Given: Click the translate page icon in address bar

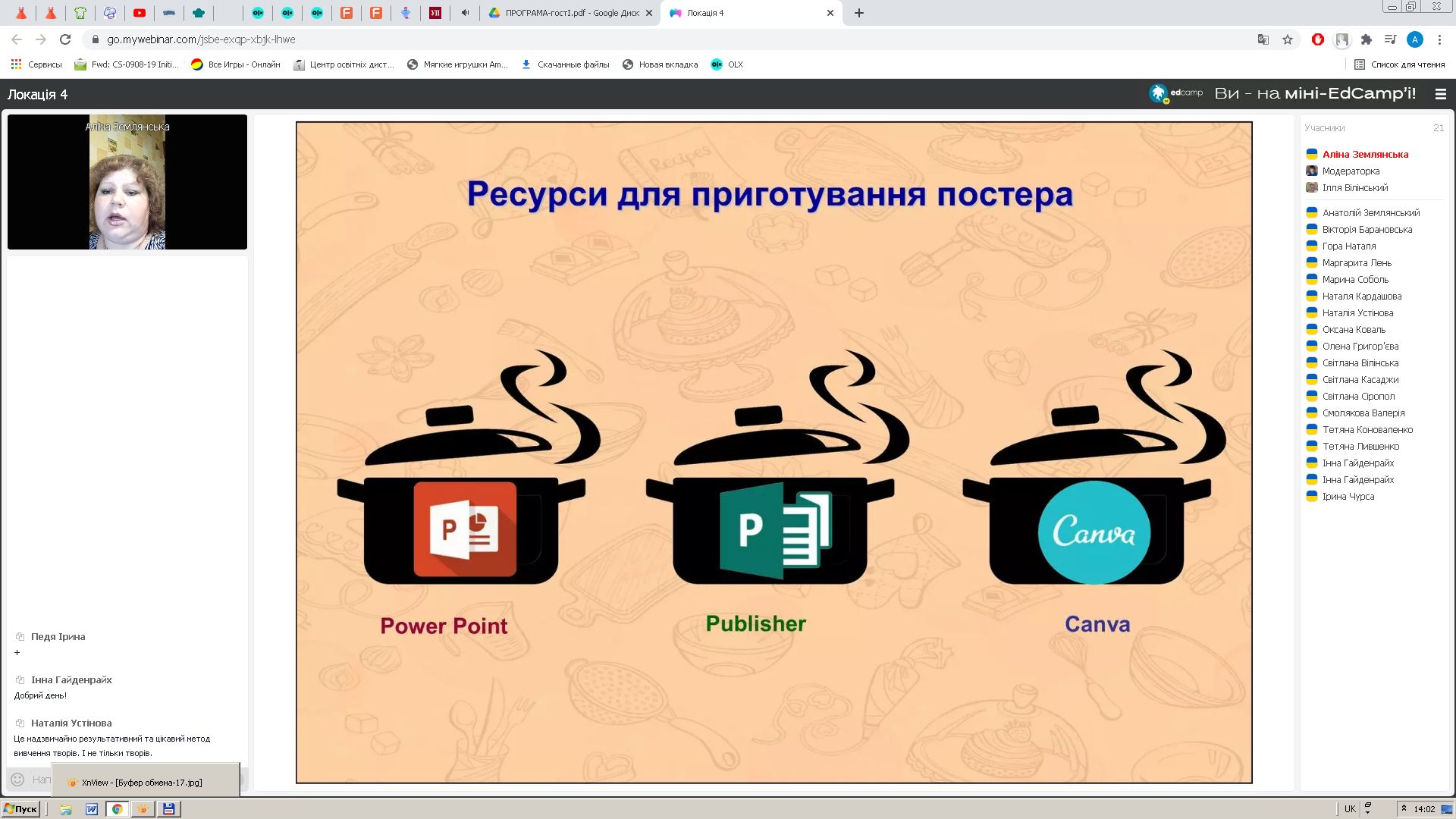Looking at the screenshot, I should pyautogui.click(x=1263, y=39).
